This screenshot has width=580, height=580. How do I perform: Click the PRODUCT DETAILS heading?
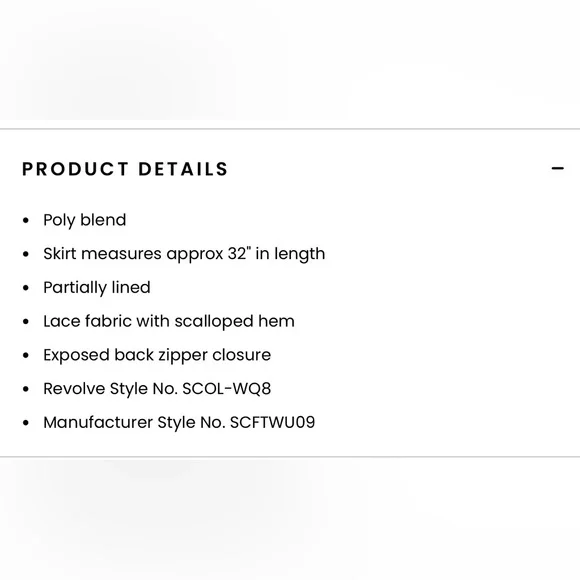tap(125, 169)
